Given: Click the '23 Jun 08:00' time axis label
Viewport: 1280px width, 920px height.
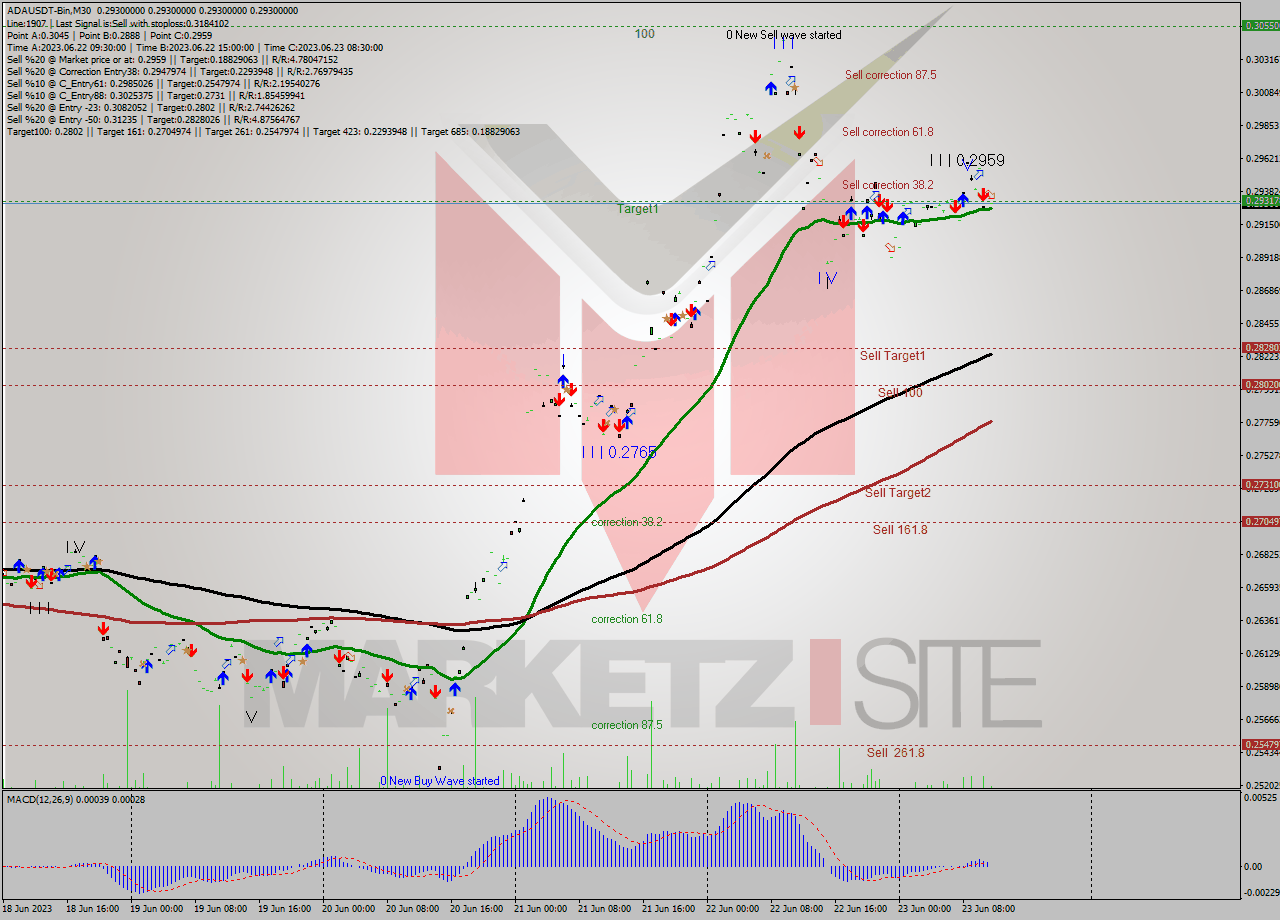Looking at the screenshot, I should click(987, 909).
